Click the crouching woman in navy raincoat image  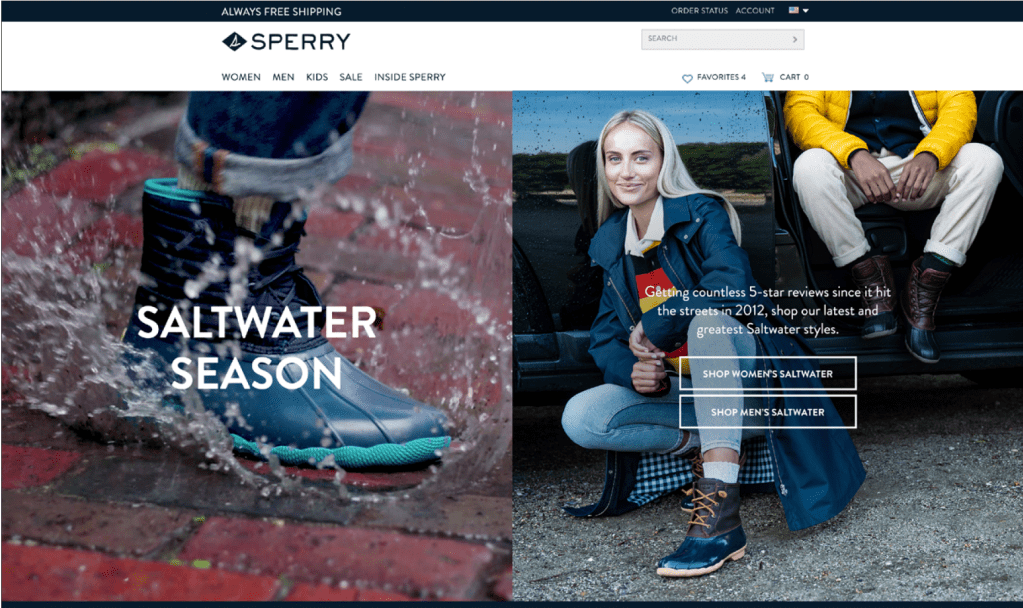pos(768,346)
